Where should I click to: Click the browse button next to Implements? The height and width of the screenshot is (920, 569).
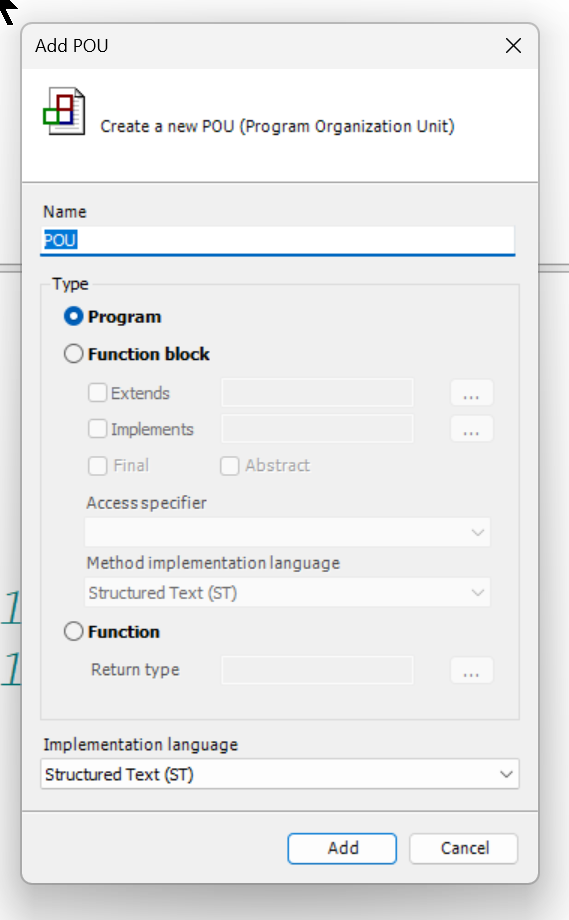coord(472,429)
